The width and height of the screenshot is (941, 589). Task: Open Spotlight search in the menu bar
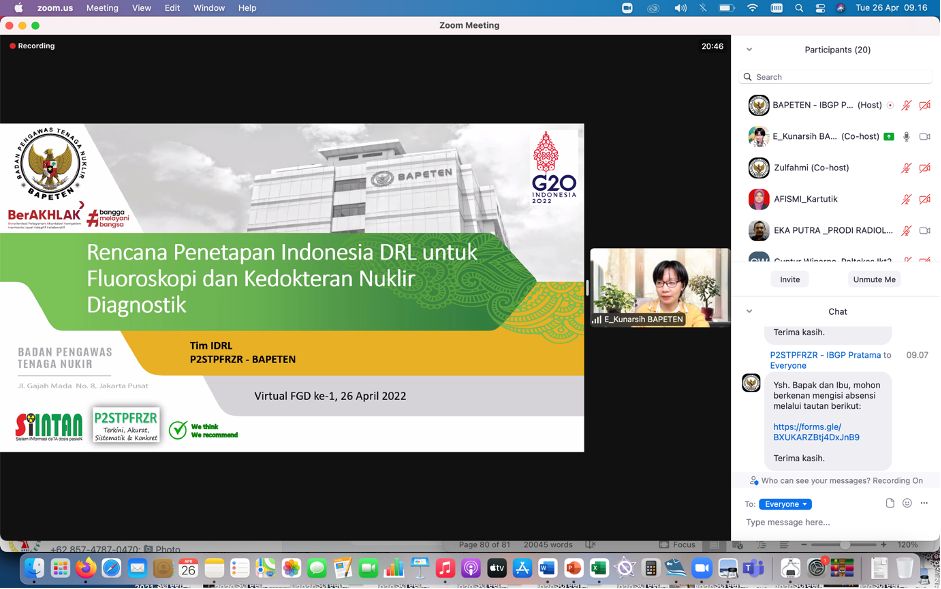click(x=799, y=8)
